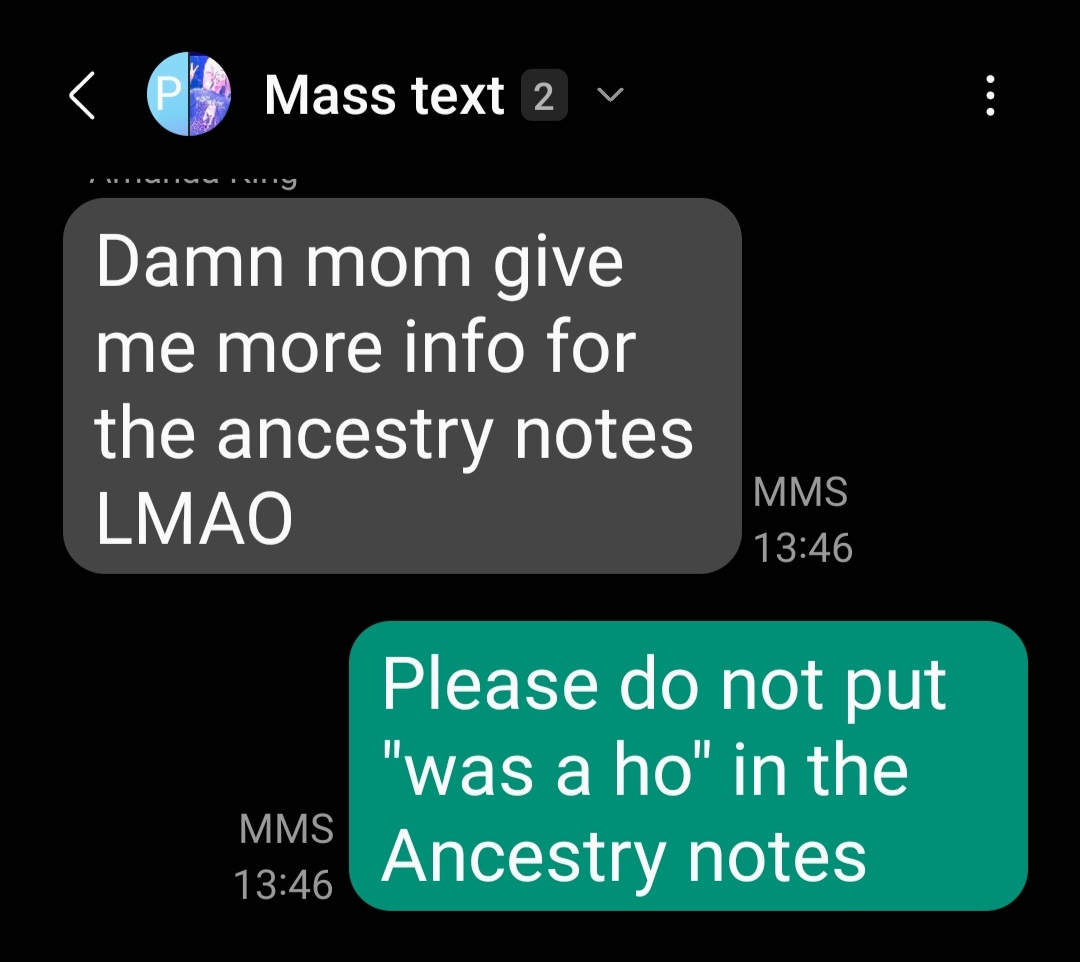The image size is (1080, 962).
Task: Open the three-dot more options menu
Action: click(990, 96)
